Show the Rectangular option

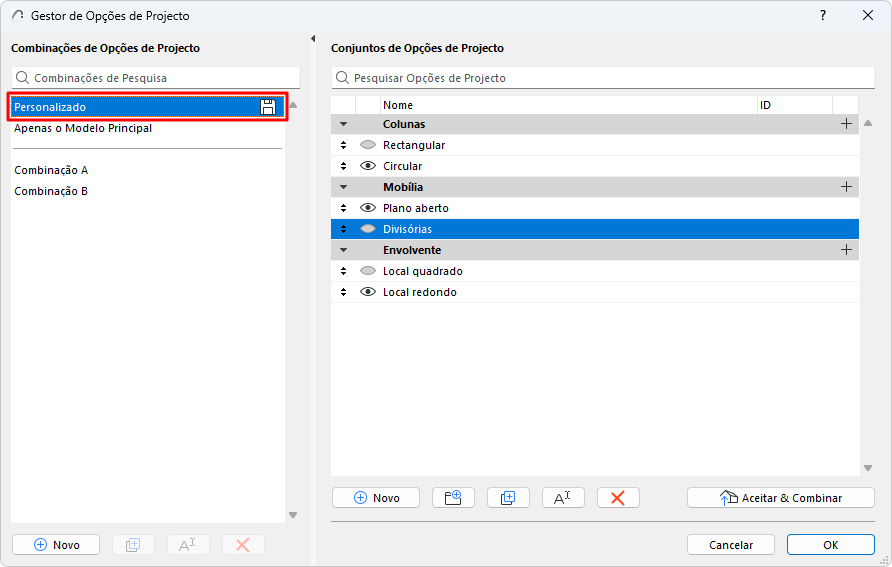(x=368, y=145)
